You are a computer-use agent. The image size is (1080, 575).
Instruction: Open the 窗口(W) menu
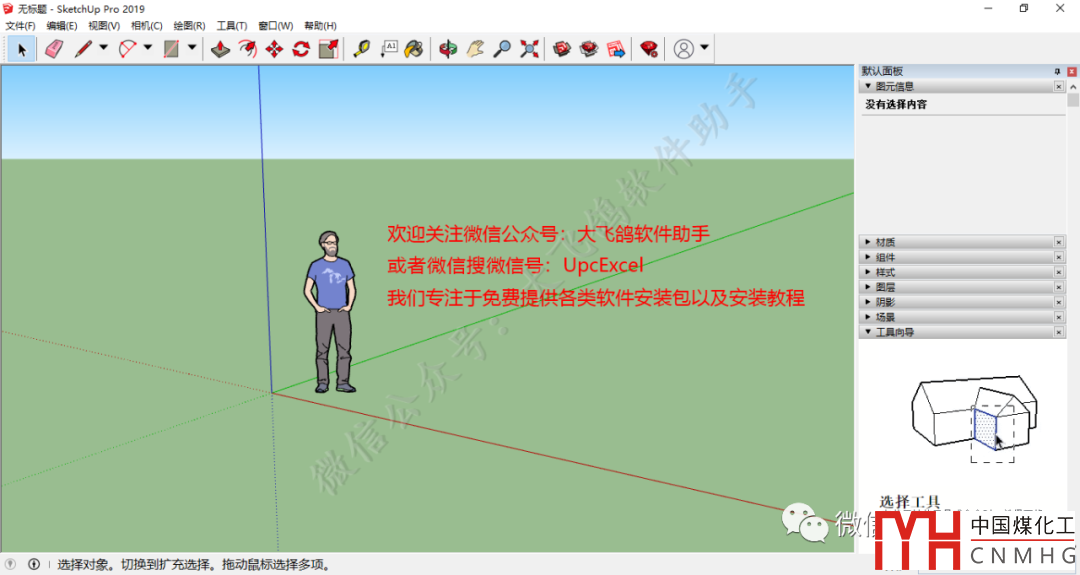275,26
